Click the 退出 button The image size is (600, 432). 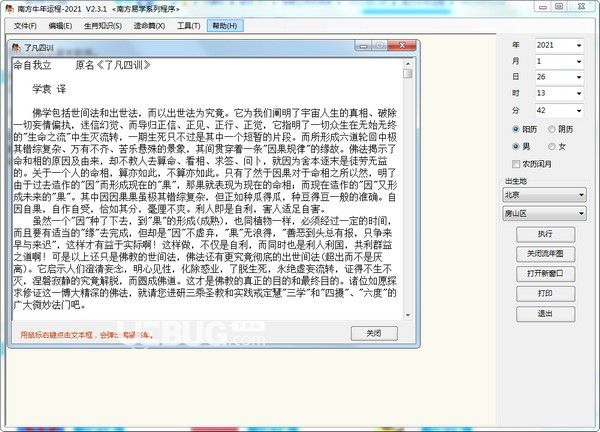coord(545,314)
